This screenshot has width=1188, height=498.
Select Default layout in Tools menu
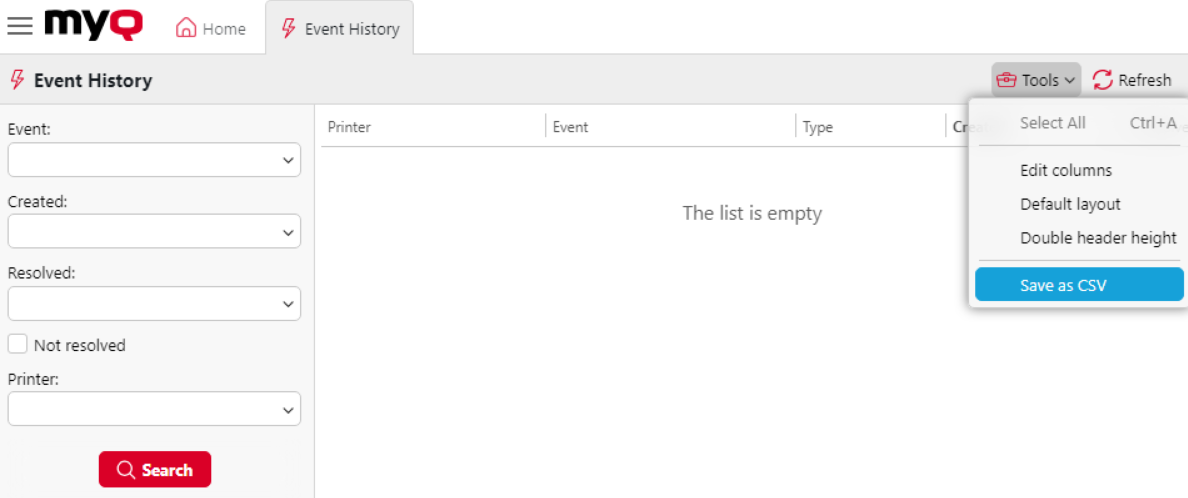tap(1070, 204)
